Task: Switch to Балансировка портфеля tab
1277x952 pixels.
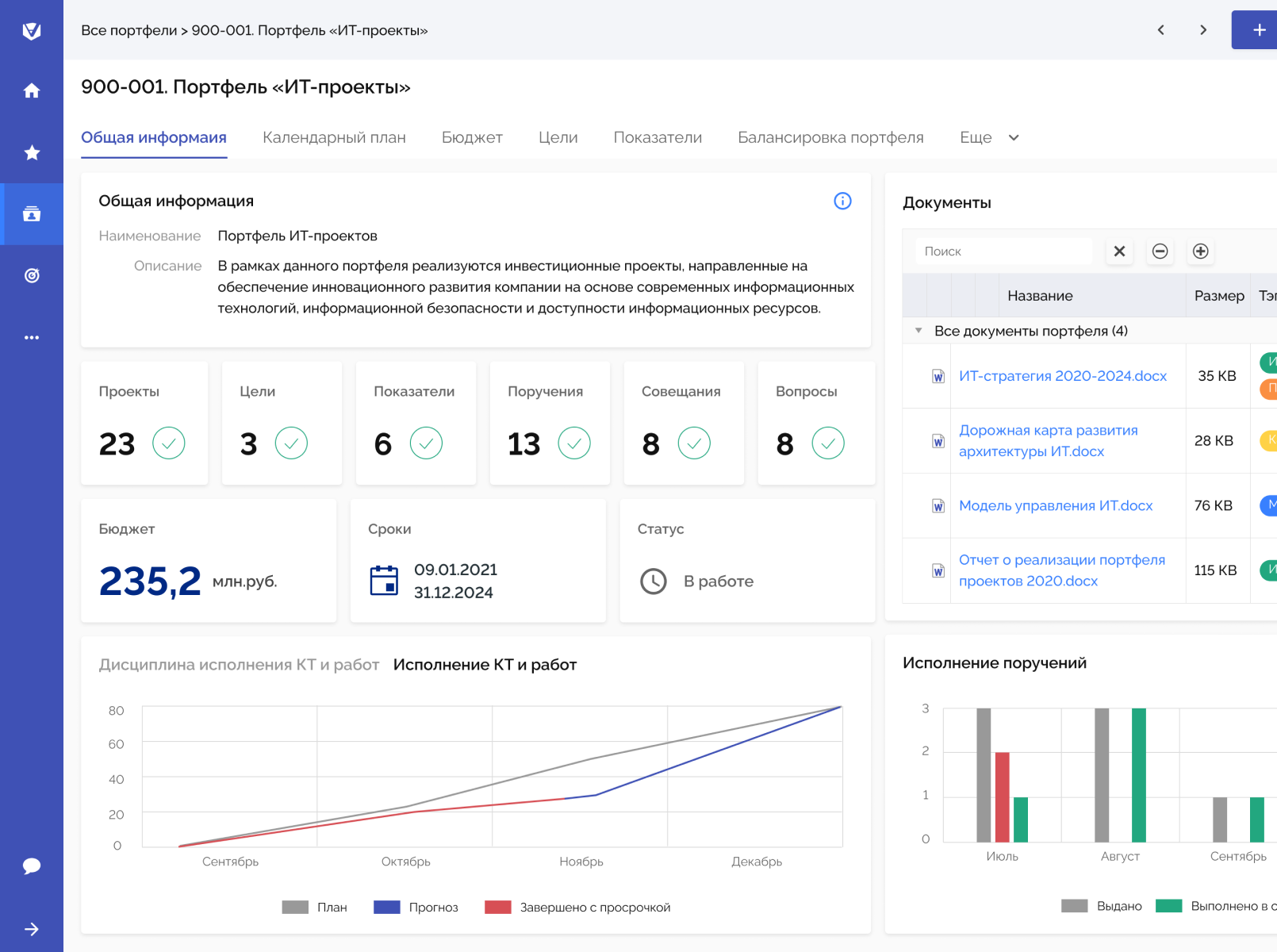Action: (x=830, y=137)
